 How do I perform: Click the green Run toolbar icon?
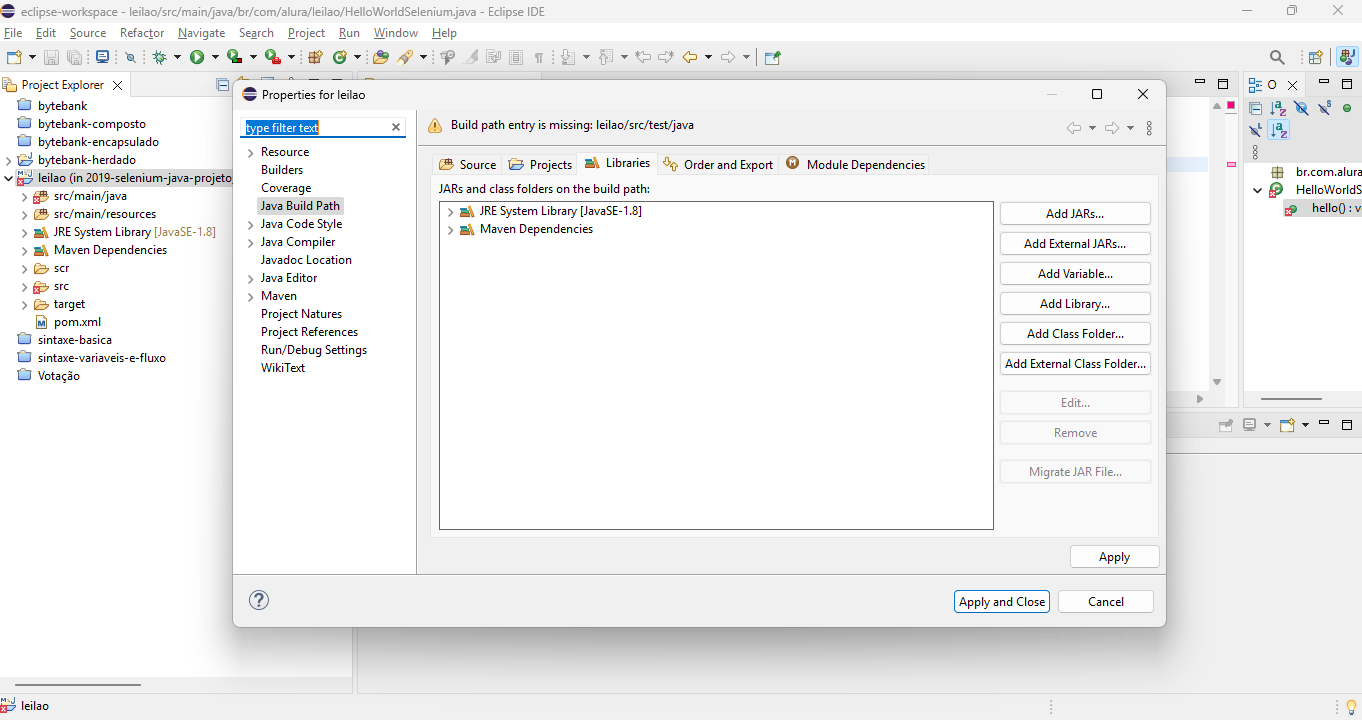tap(197, 57)
